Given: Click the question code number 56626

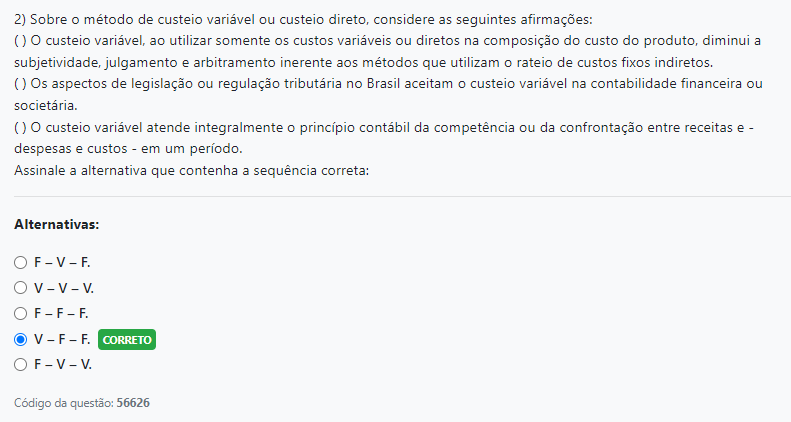Looking at the screenshot, I should point(134,403).
